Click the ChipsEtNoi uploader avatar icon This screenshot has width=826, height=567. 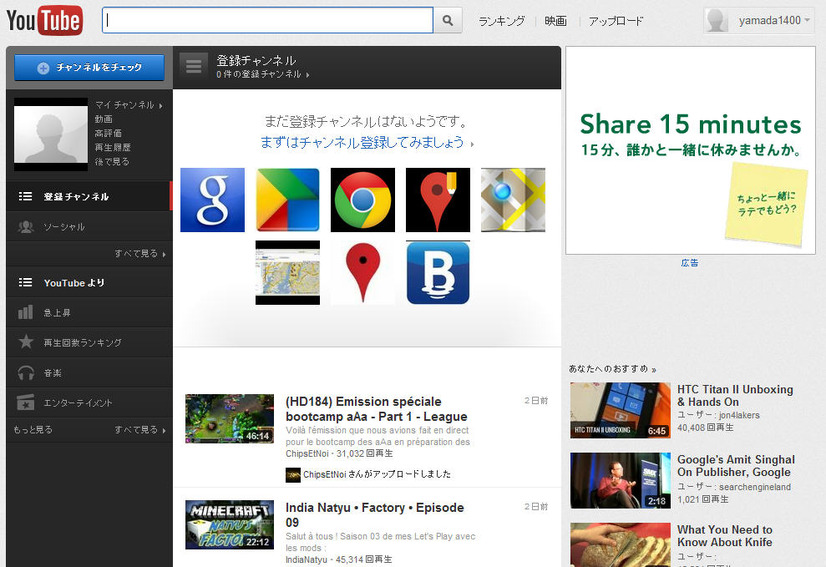coord(293,475)
